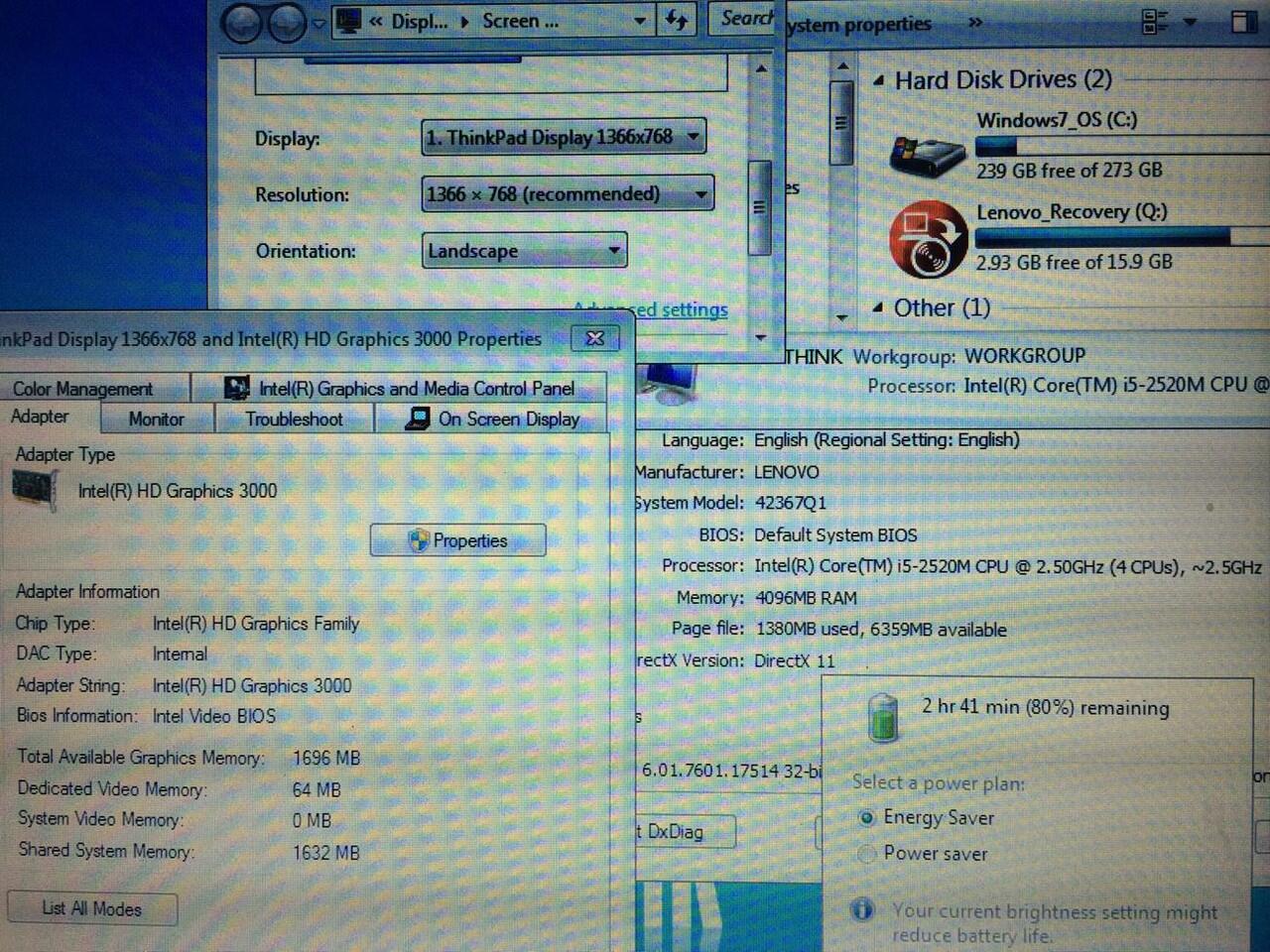Click the adapter Properties button

(x=457, y=540)
